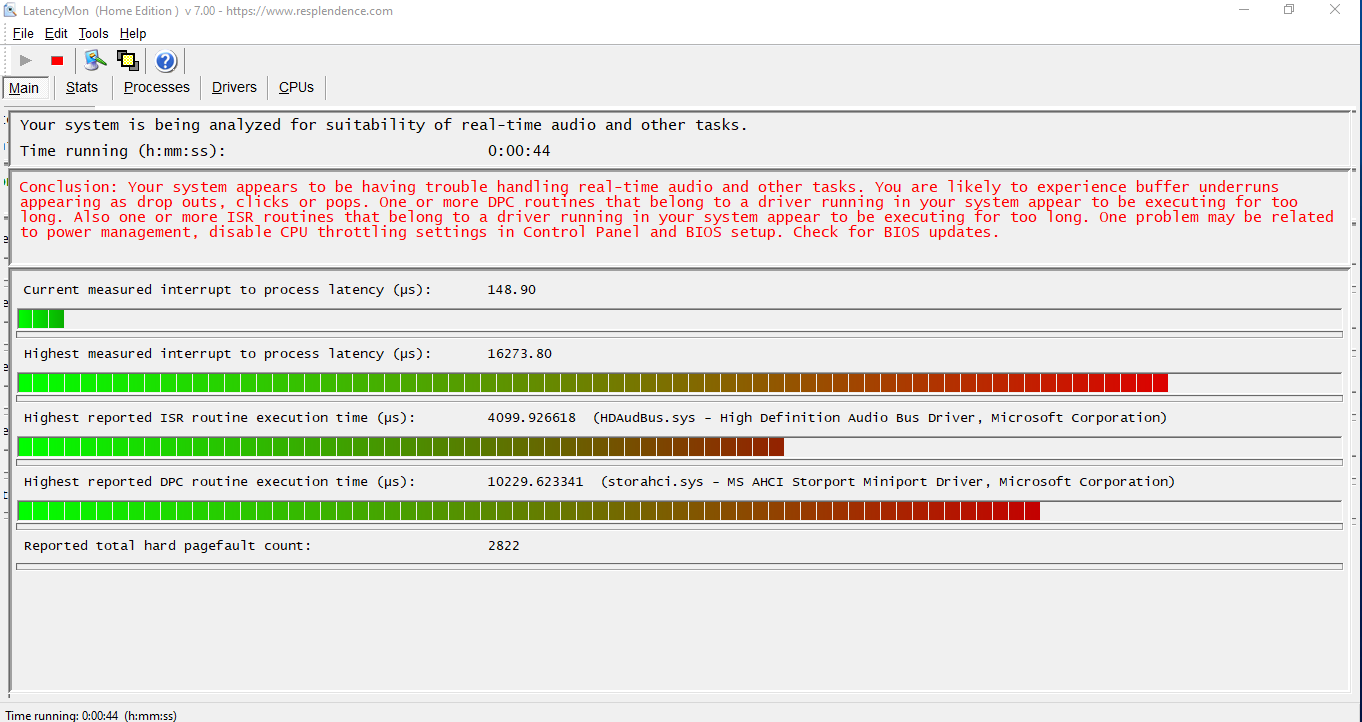Select the hard pagefault count 2822
Image resolution: width=1362 pixels, height=722 pixels.
click(x=504, y=546)
